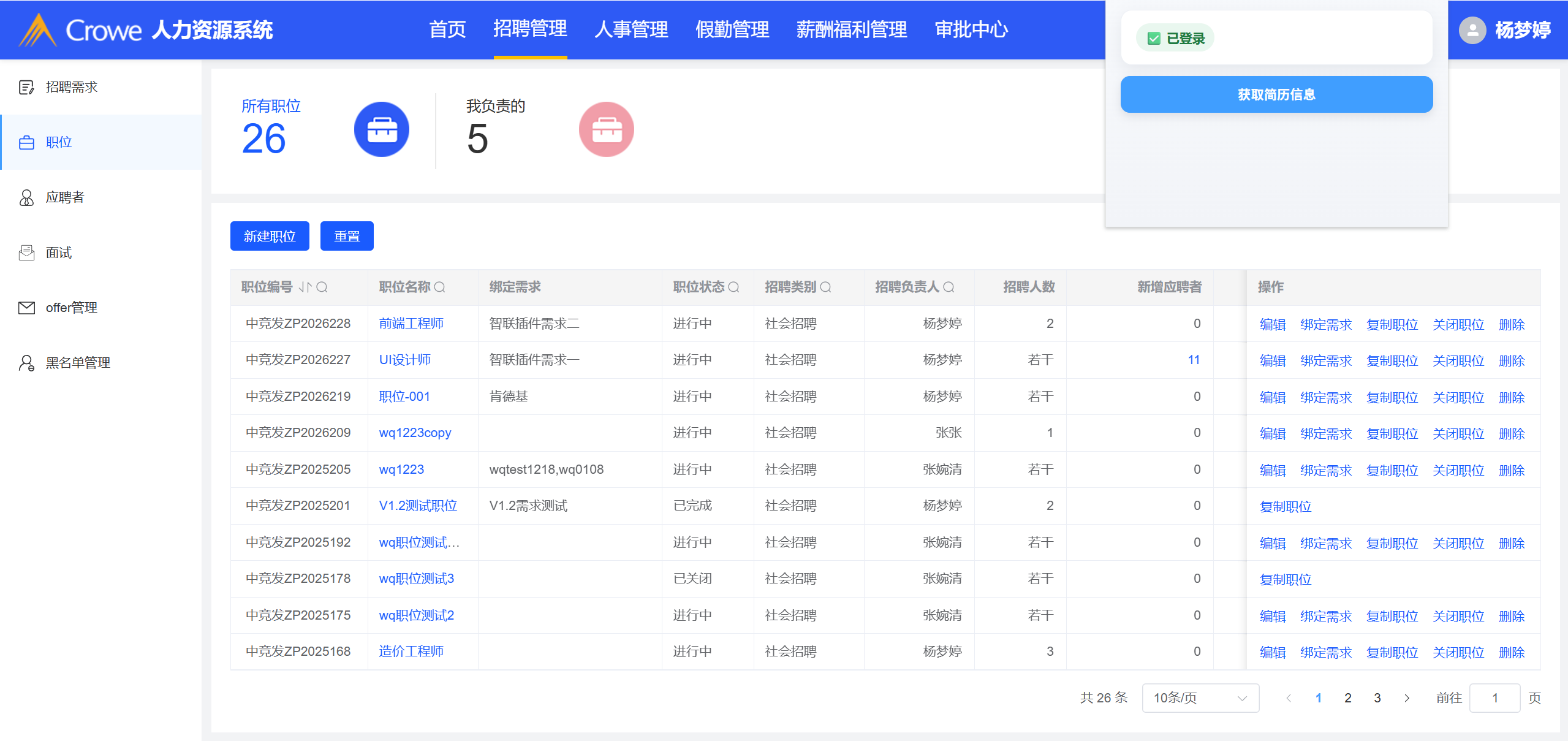Viewport: 1568px width, 741px height.
Task: Open 黑名单管理 in the sidebar
Action: tap(78, 363)
